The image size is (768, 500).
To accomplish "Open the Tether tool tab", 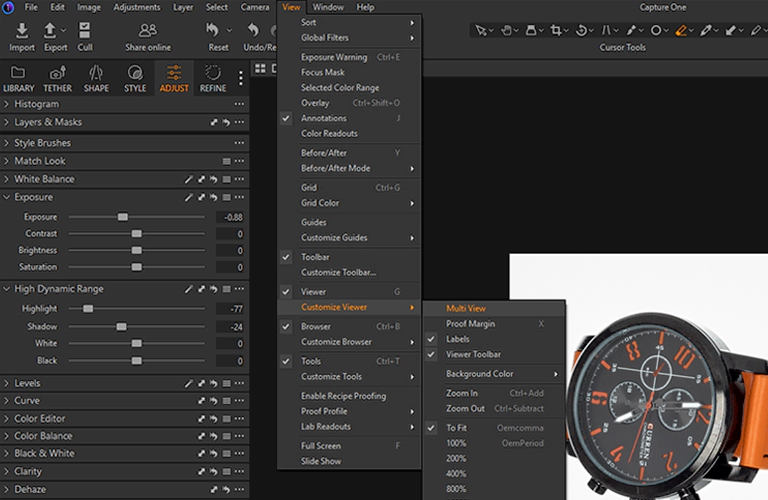I will point(57,75).
